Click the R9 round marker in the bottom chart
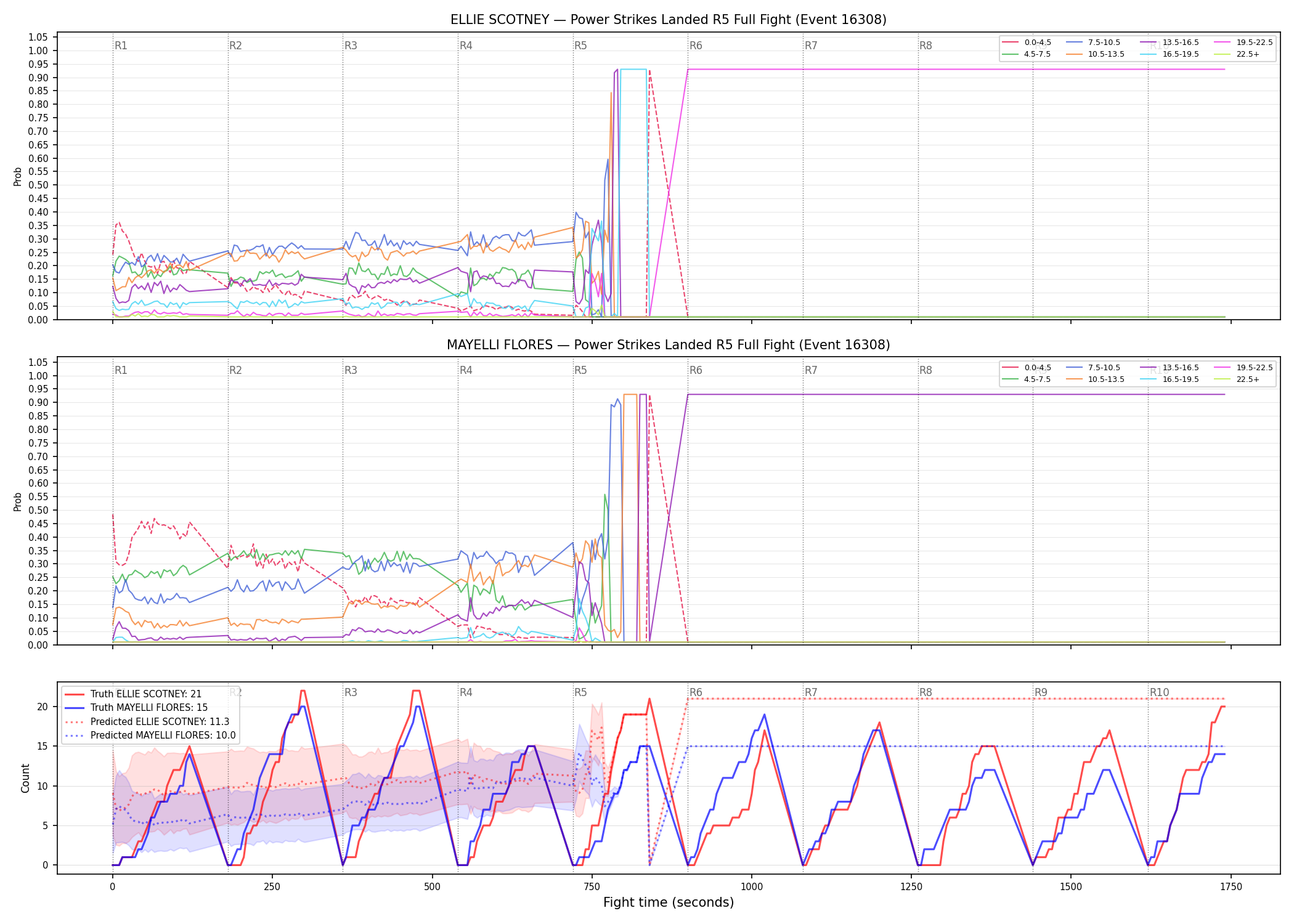Image resolution: width=1294 pixels, height=924 pixels. tap(1041, 692)
